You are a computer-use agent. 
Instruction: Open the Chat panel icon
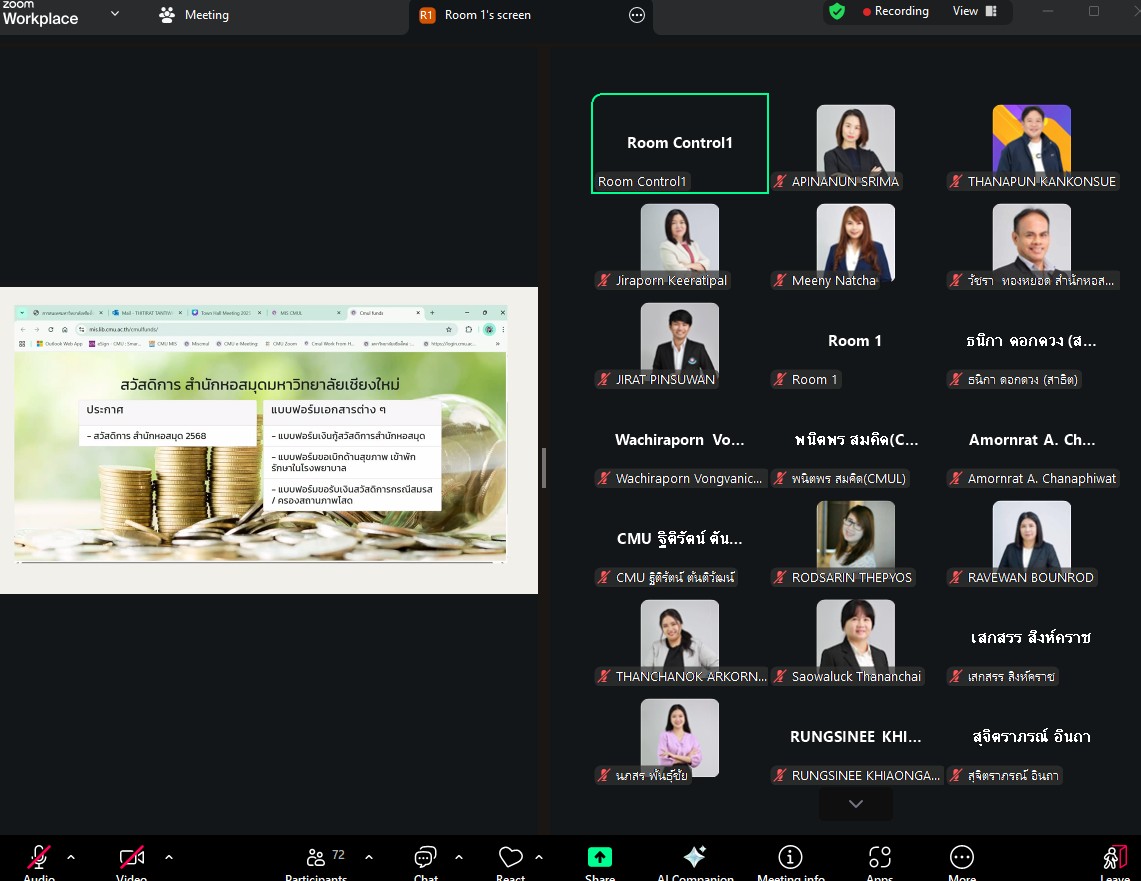pos(425,857)
